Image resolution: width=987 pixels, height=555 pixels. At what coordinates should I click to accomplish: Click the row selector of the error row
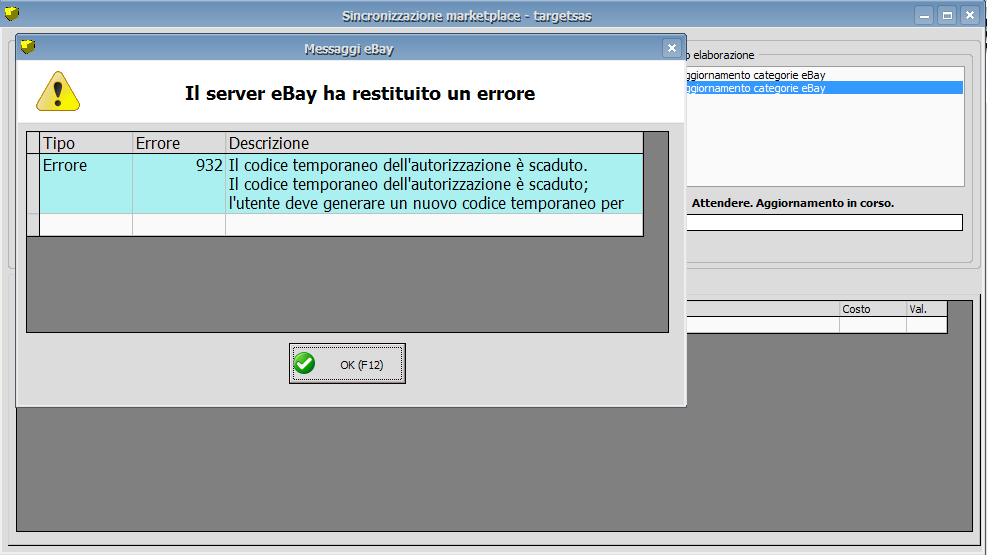pyautogui.click(x=33, y=184)
